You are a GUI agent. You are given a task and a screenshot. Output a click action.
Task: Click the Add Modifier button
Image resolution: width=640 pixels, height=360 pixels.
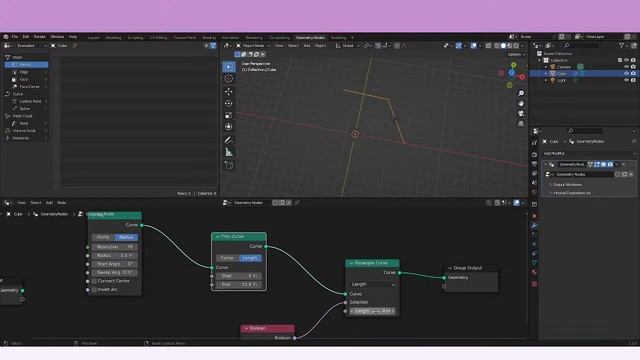click(x=589, y=153)
